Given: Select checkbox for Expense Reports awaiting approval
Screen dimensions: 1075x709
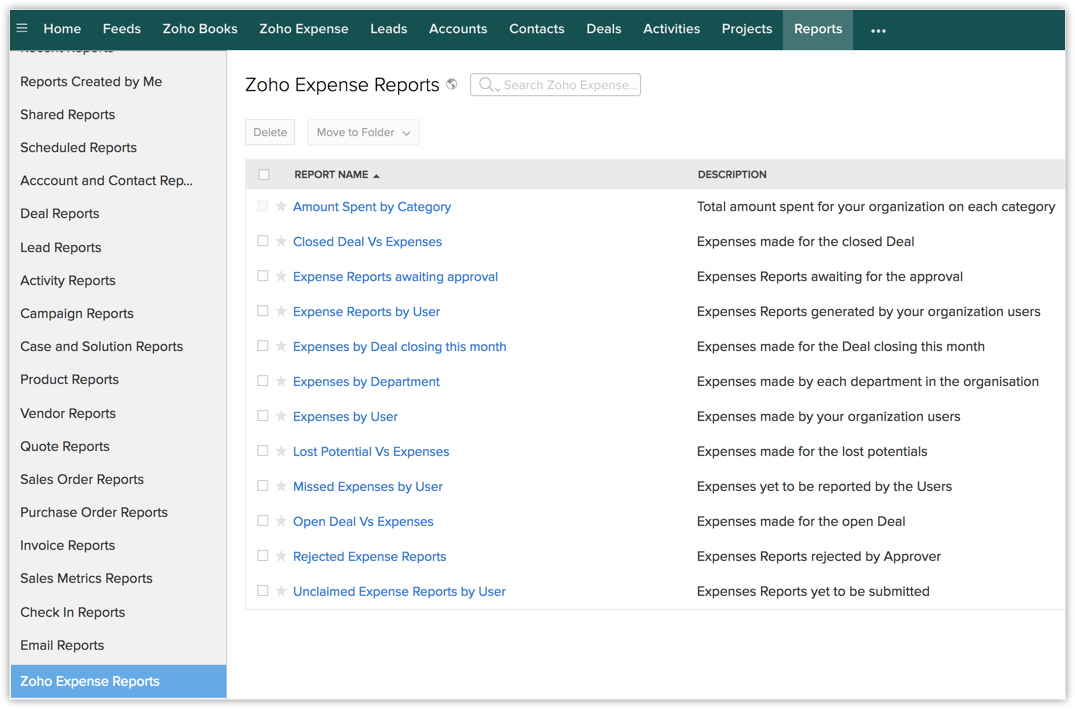Looking at the screenshot, I should (x=263, y=276).
